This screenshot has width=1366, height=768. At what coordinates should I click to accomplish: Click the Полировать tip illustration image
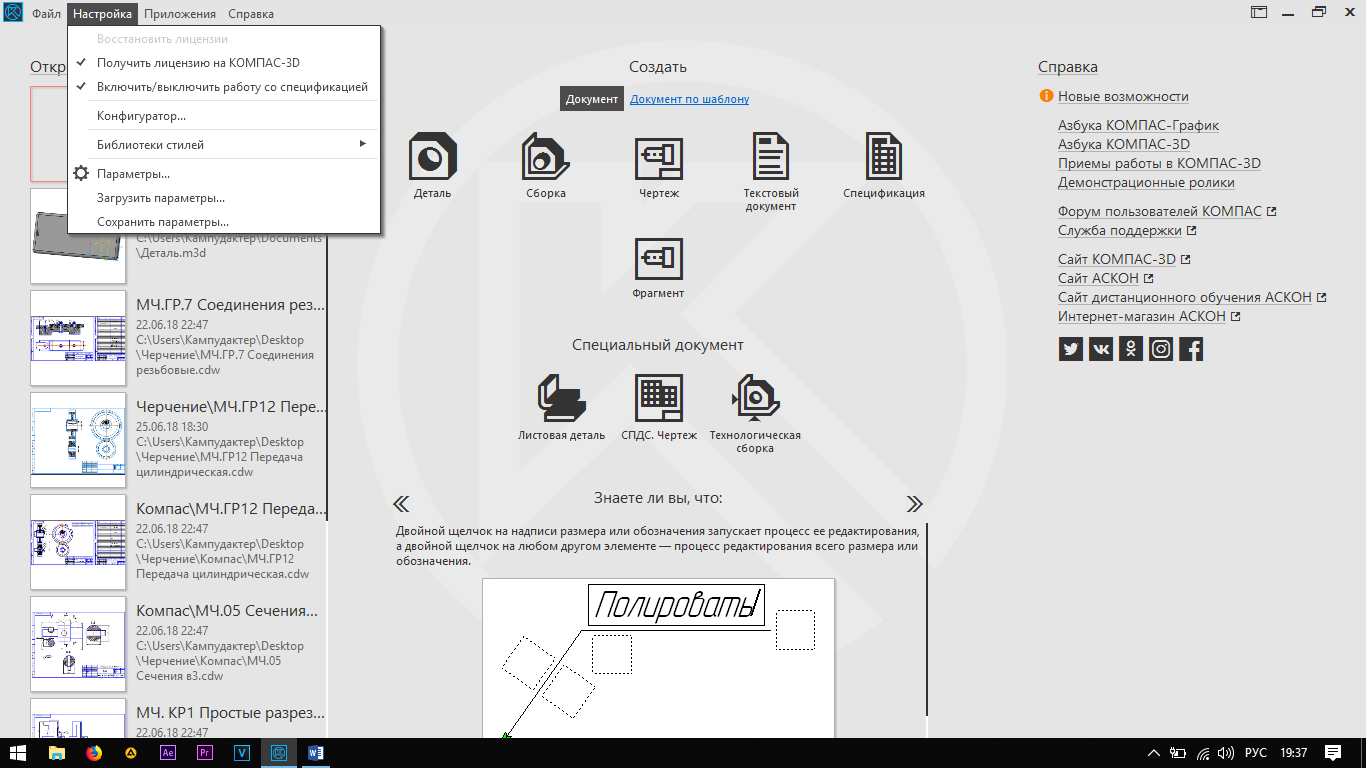658,658
